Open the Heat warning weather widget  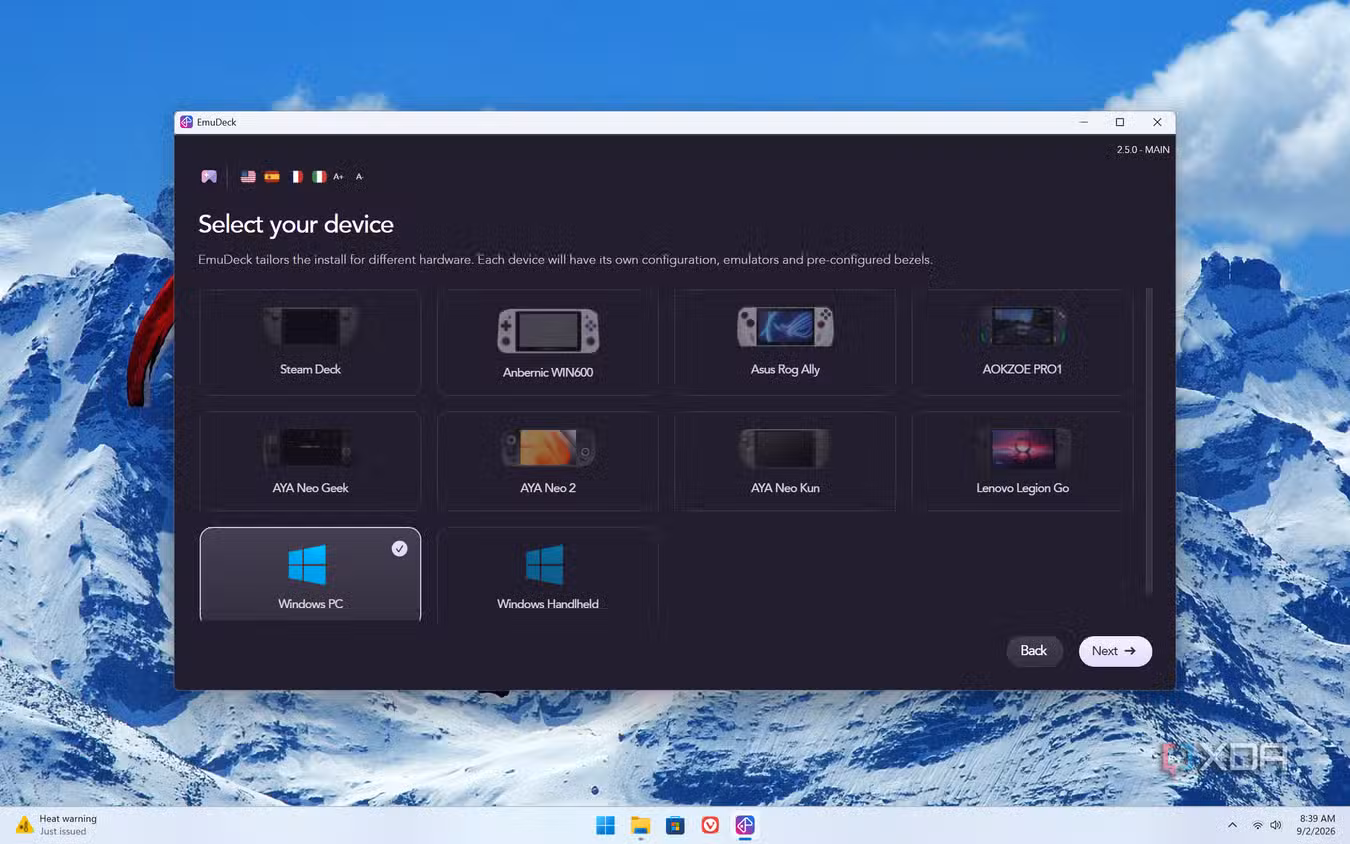(57, 825)
